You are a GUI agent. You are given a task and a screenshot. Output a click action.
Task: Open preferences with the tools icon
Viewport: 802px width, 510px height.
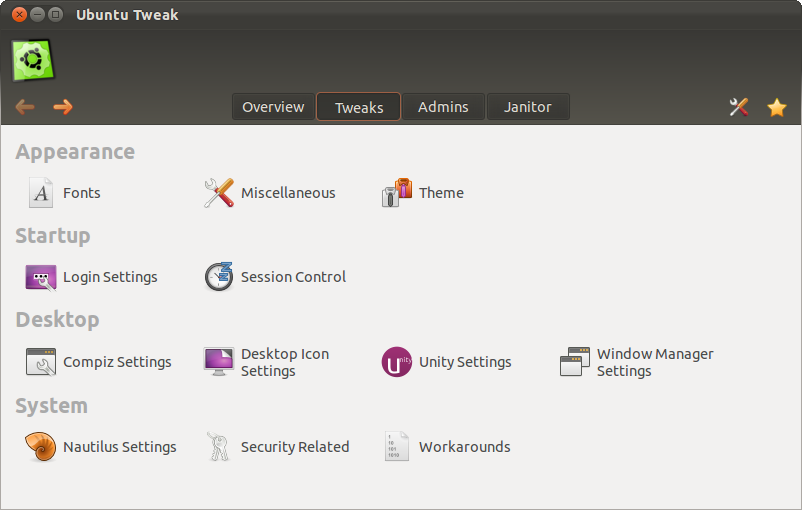click(x=739, y=107)
